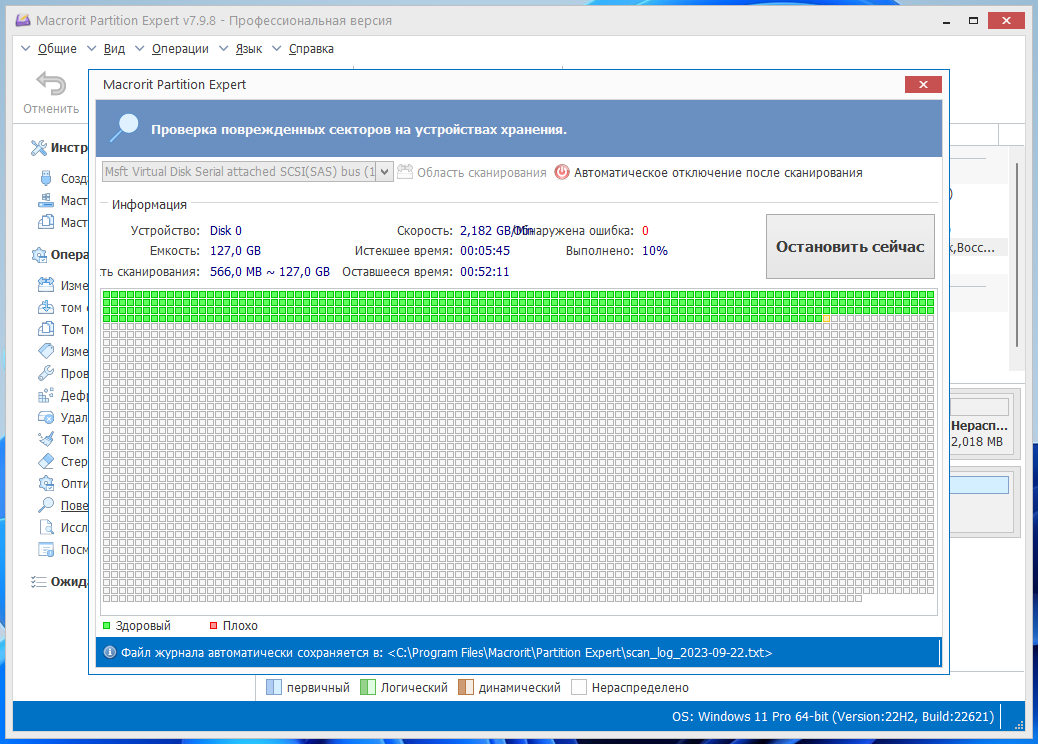The image size is (1038, 744).
Task: Close the scan dialog with red X
Action: click(923, 84)
